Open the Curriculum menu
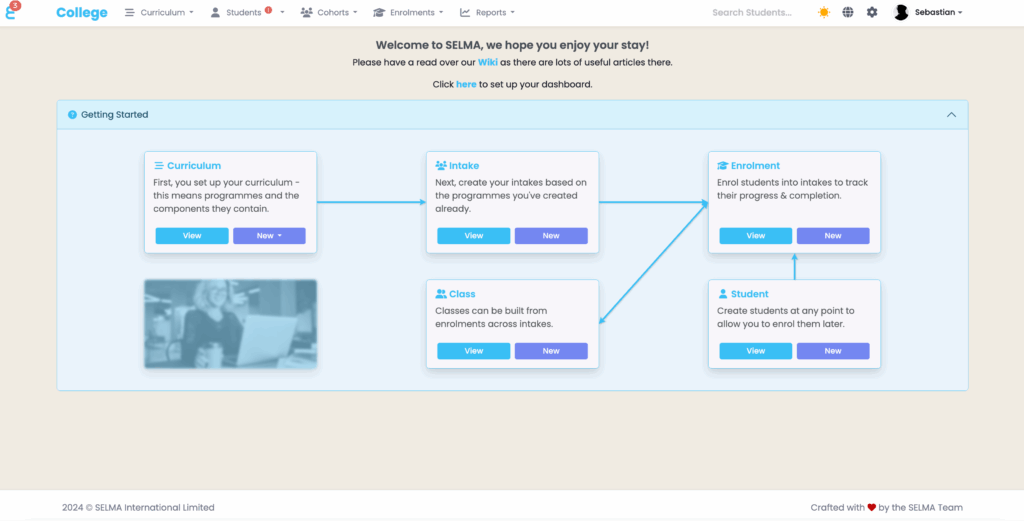This screenshot has width=1024, height=521. (x=159, y=12)
